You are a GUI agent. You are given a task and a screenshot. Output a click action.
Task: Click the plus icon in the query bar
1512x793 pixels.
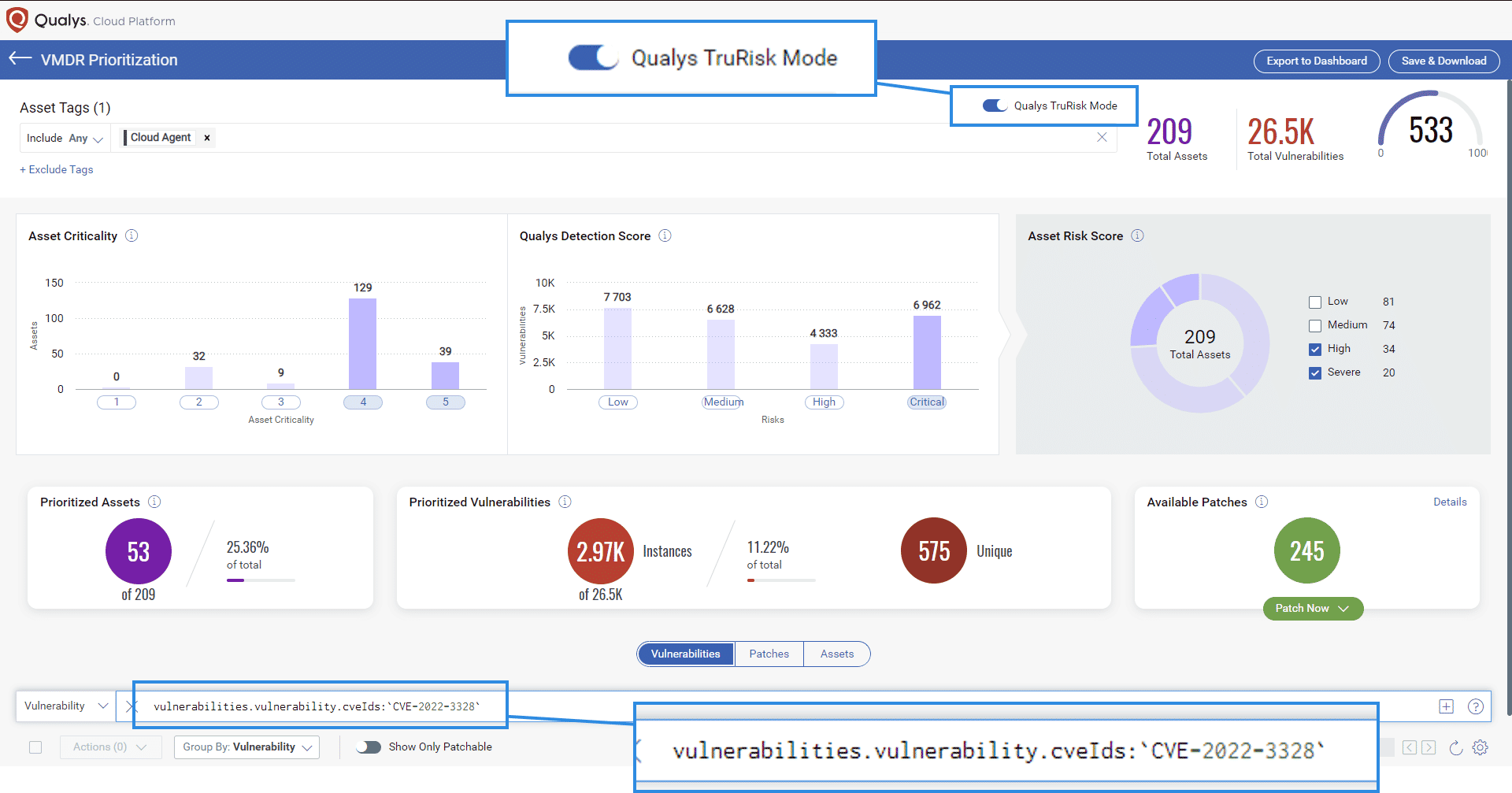(1446, 706)
